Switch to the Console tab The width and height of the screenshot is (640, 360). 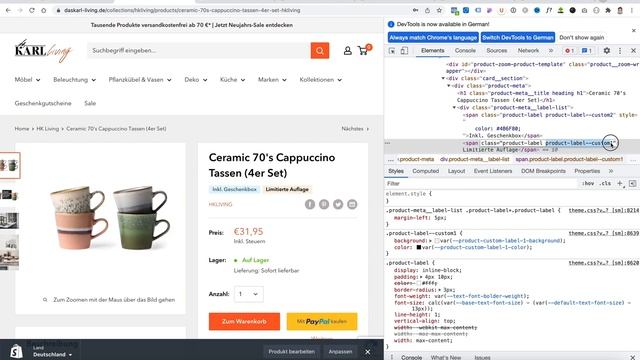click(x=465, y=51)
